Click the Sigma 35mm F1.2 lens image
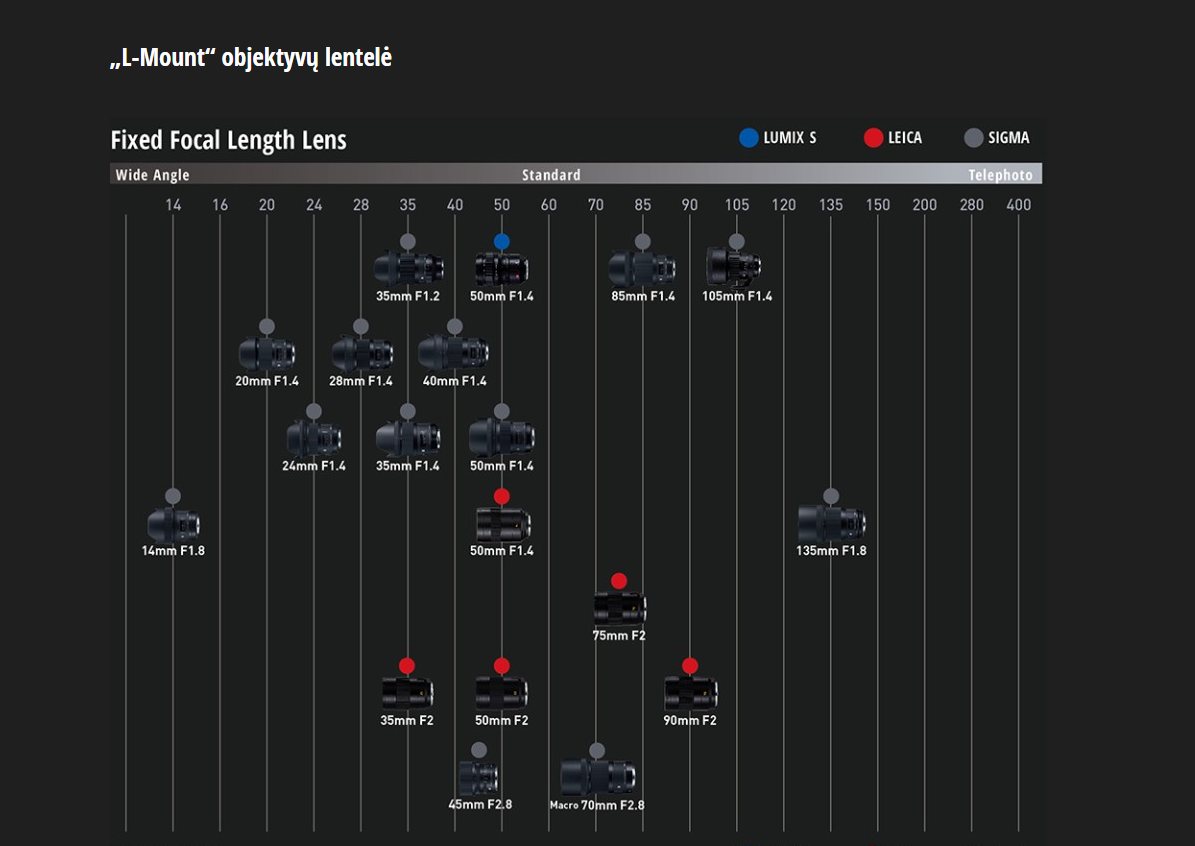 (x=408, y=268)
